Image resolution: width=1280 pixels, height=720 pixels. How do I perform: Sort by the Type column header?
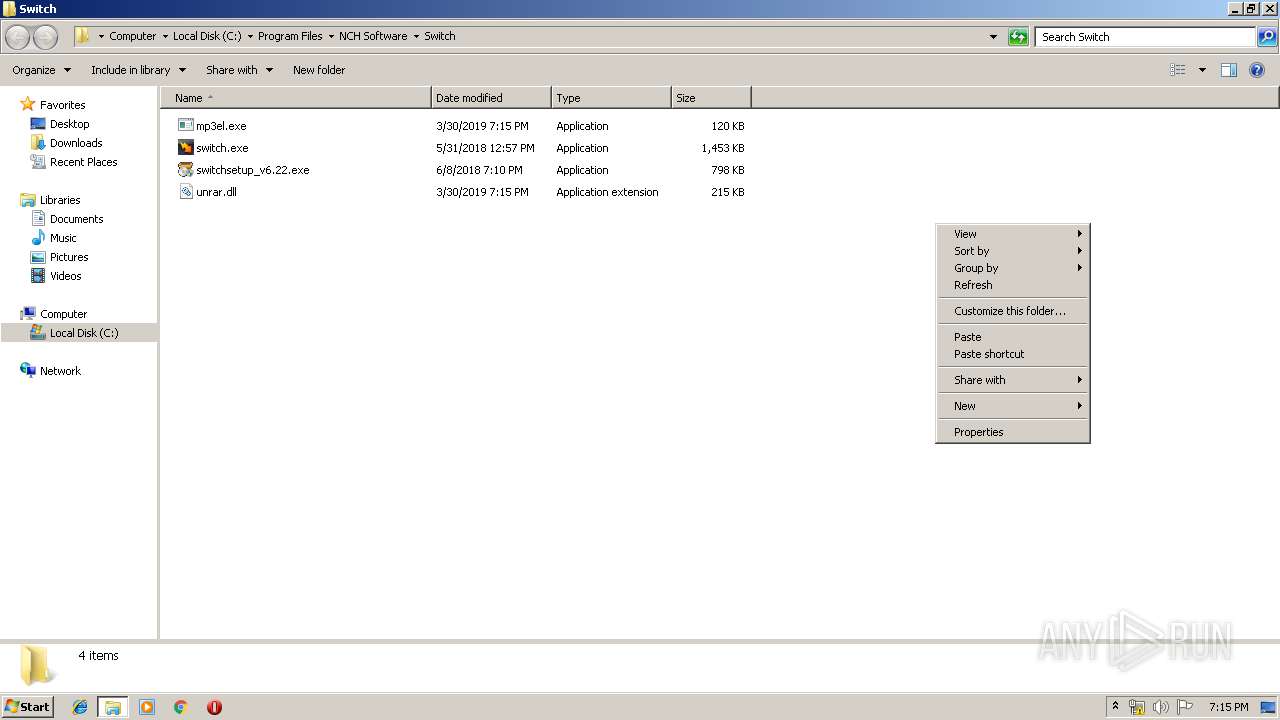point(611,98)
